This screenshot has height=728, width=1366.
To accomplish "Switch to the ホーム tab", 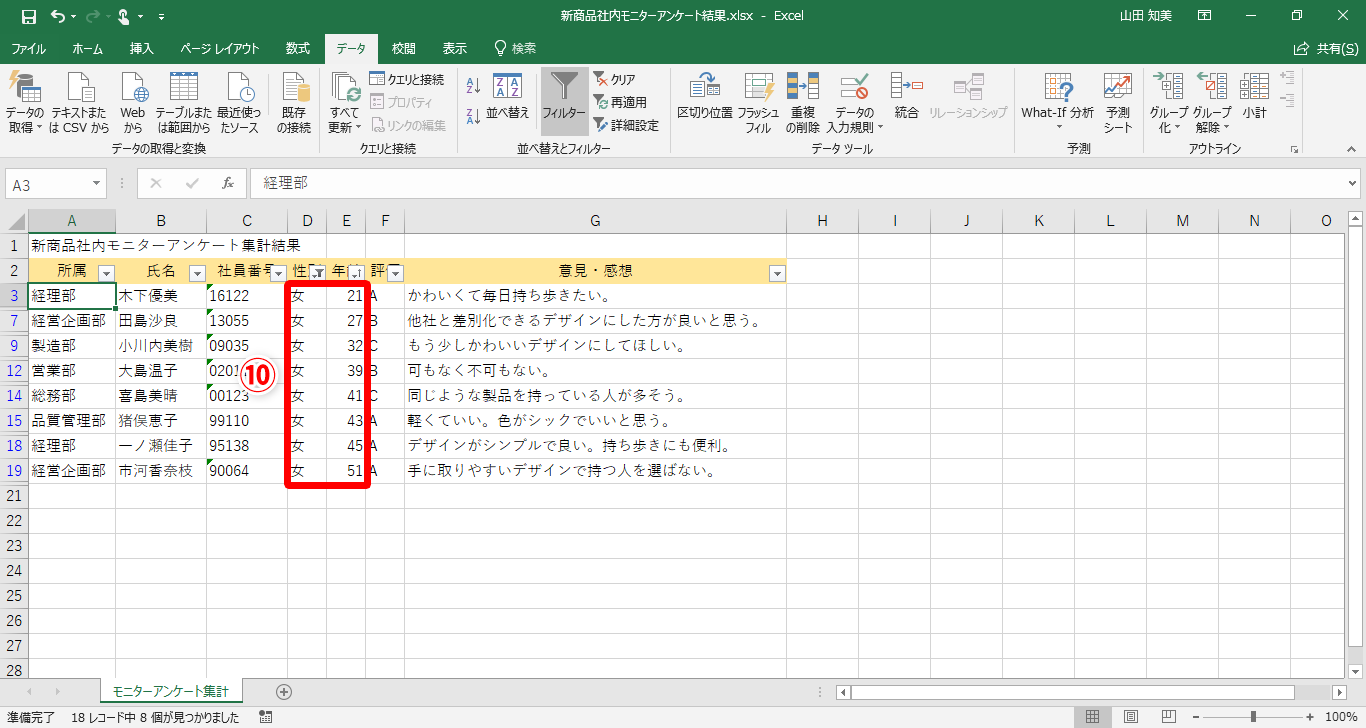I will click(x=87, y=48).
